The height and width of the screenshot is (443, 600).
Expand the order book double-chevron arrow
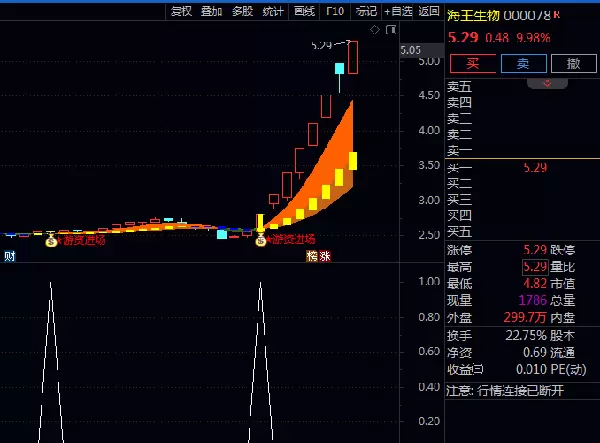pos(547,82)
